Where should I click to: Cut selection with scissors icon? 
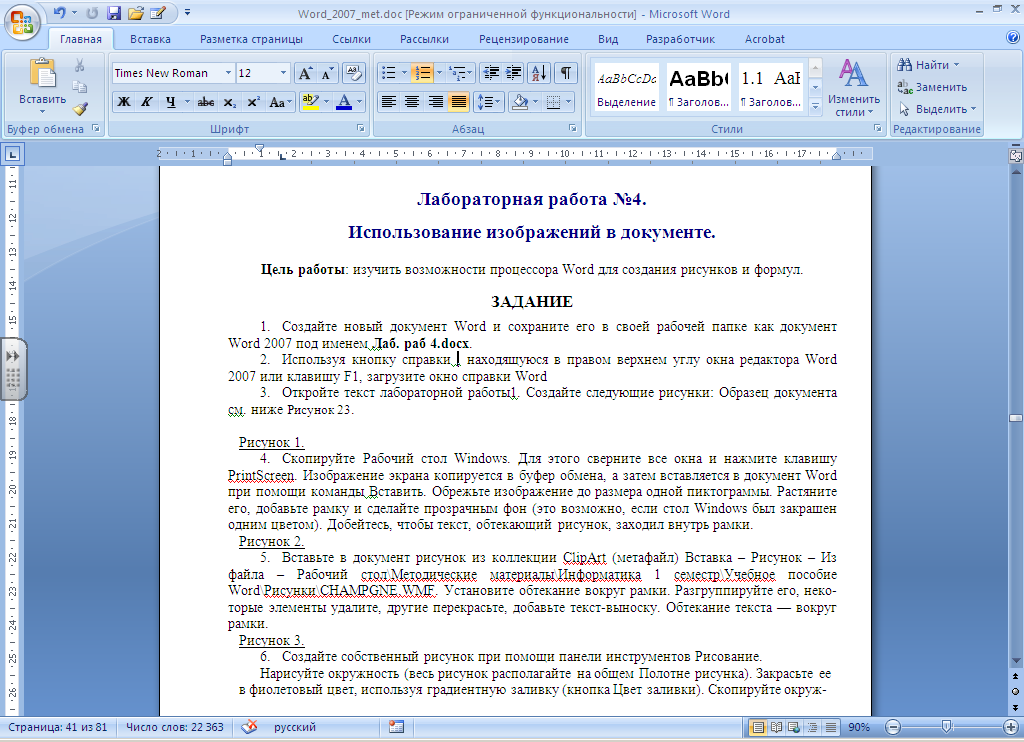pos(80,65)
